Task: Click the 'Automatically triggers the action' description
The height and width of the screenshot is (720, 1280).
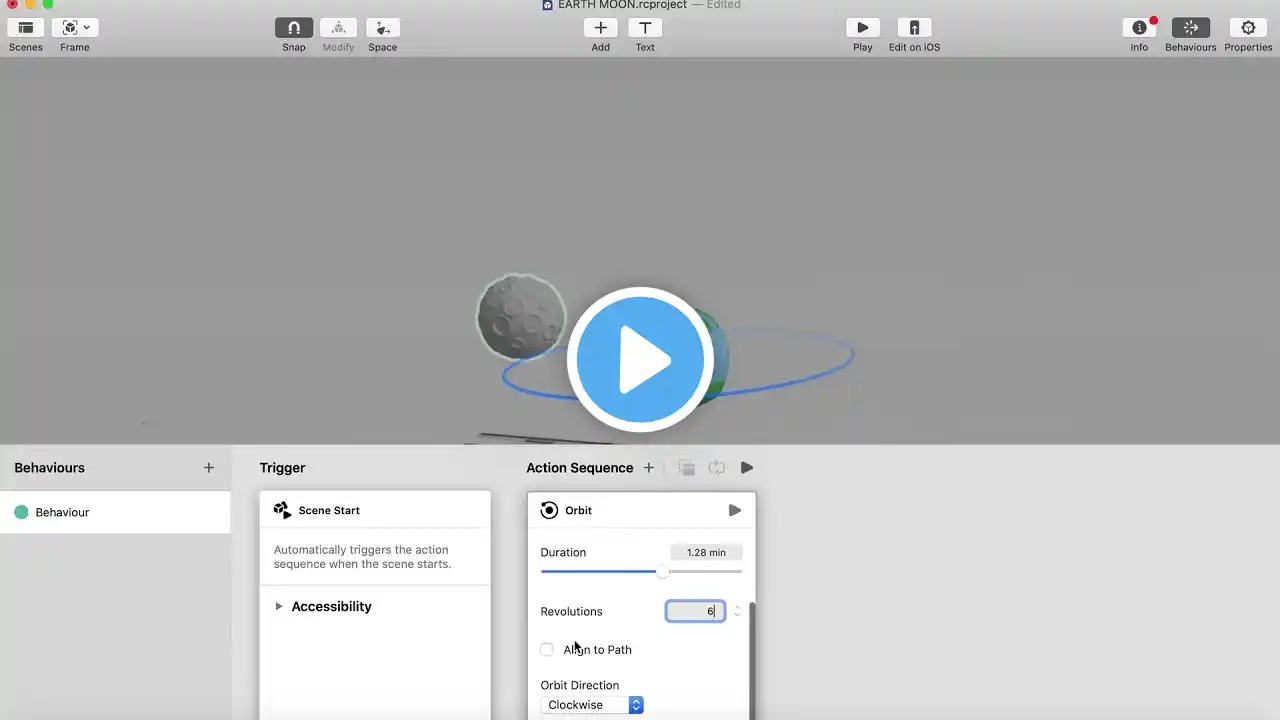Action: (362, 557)
